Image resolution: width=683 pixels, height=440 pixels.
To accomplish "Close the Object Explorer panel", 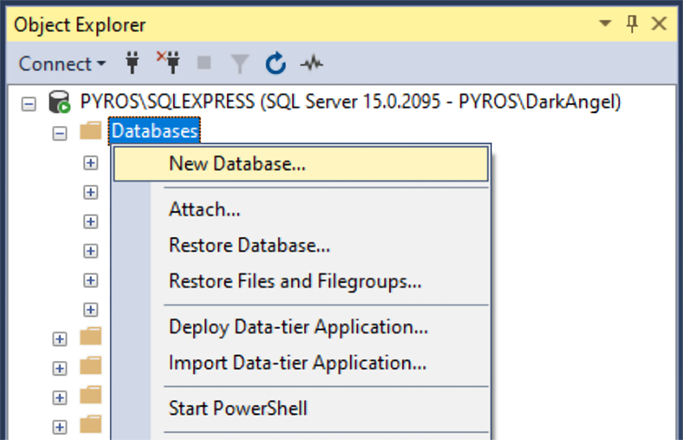I will [x=659, y=24].
